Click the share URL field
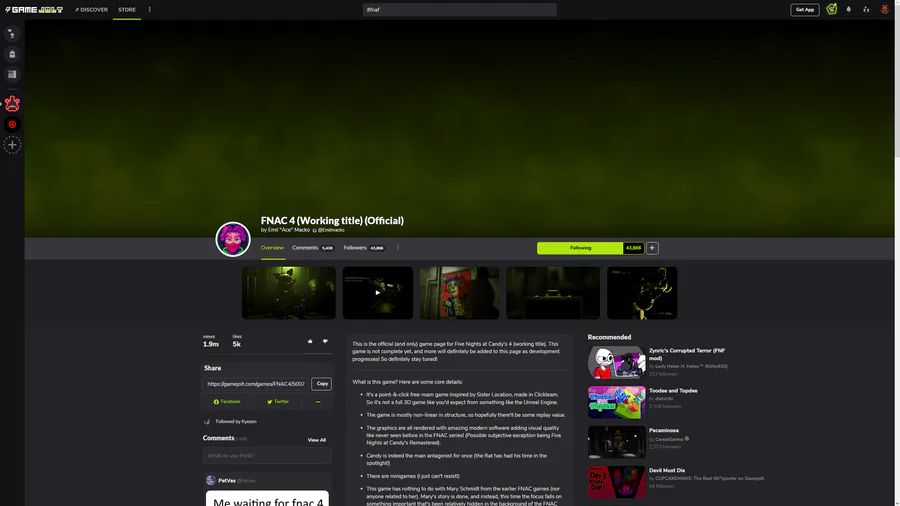The image size is (900, 506). tap(256, 384)
